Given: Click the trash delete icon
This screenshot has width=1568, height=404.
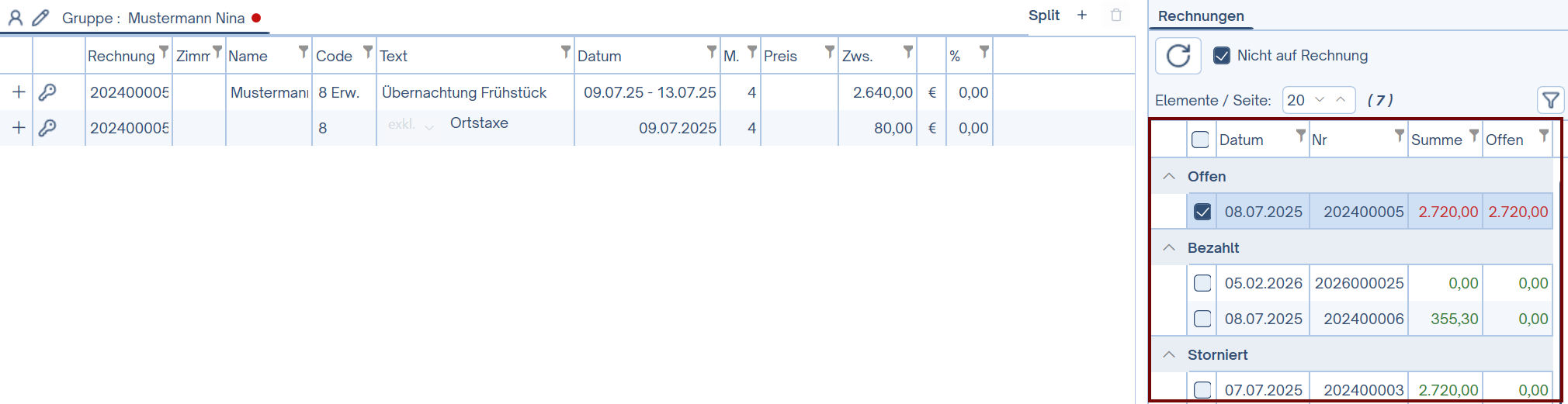Looking at the screenshot, I should (1116, 16).
